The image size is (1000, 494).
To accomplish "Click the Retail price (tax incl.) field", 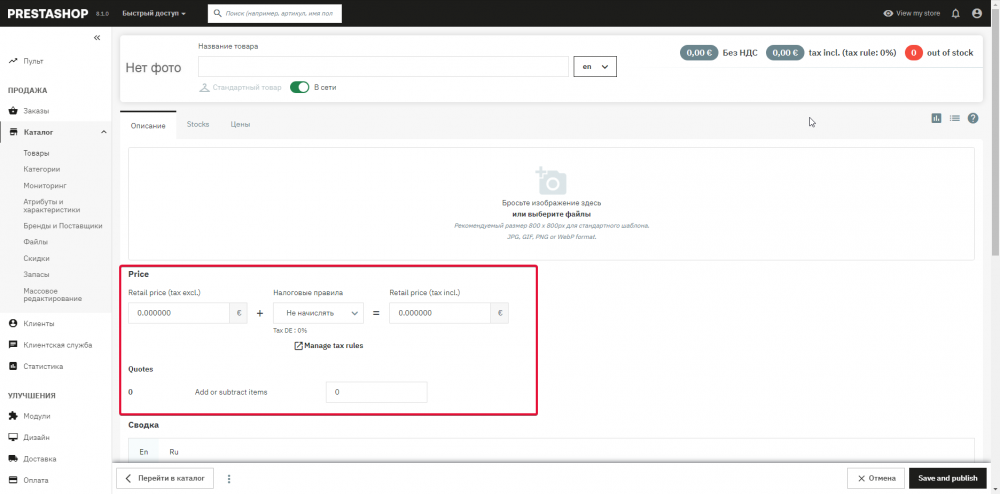I will 439,313.
